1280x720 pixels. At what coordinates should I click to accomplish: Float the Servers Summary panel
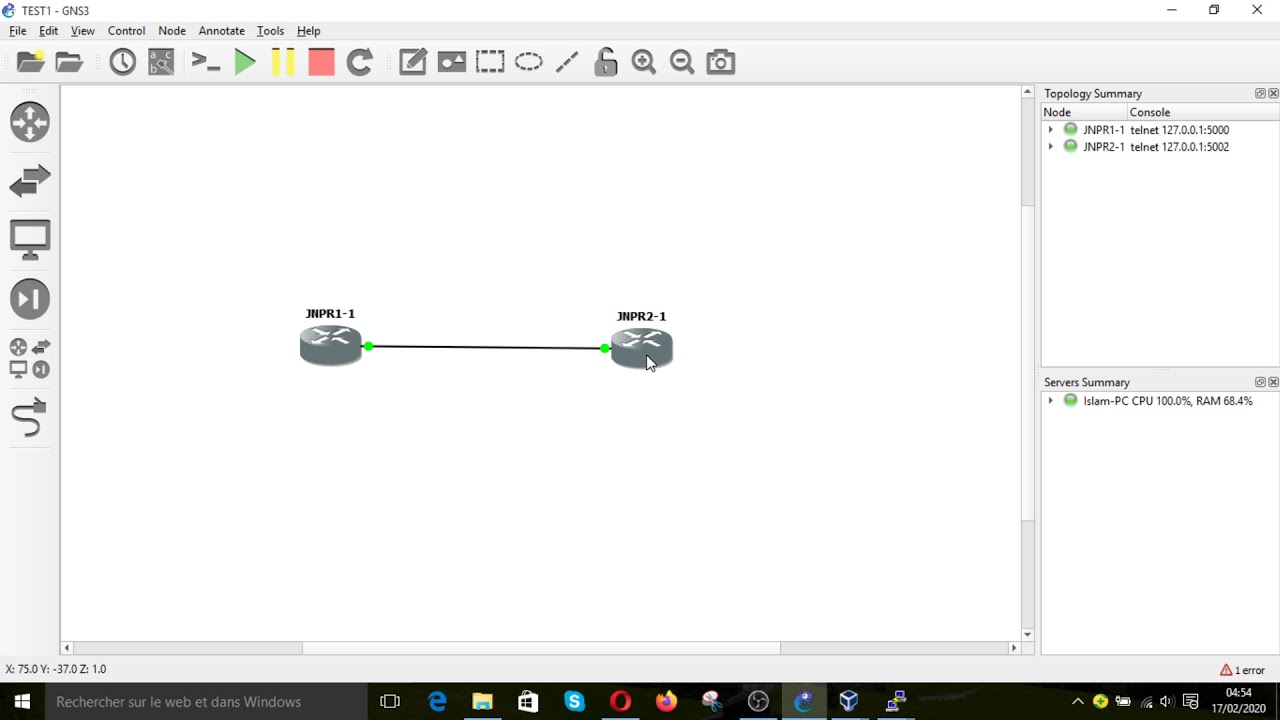tap(1260, 382)
